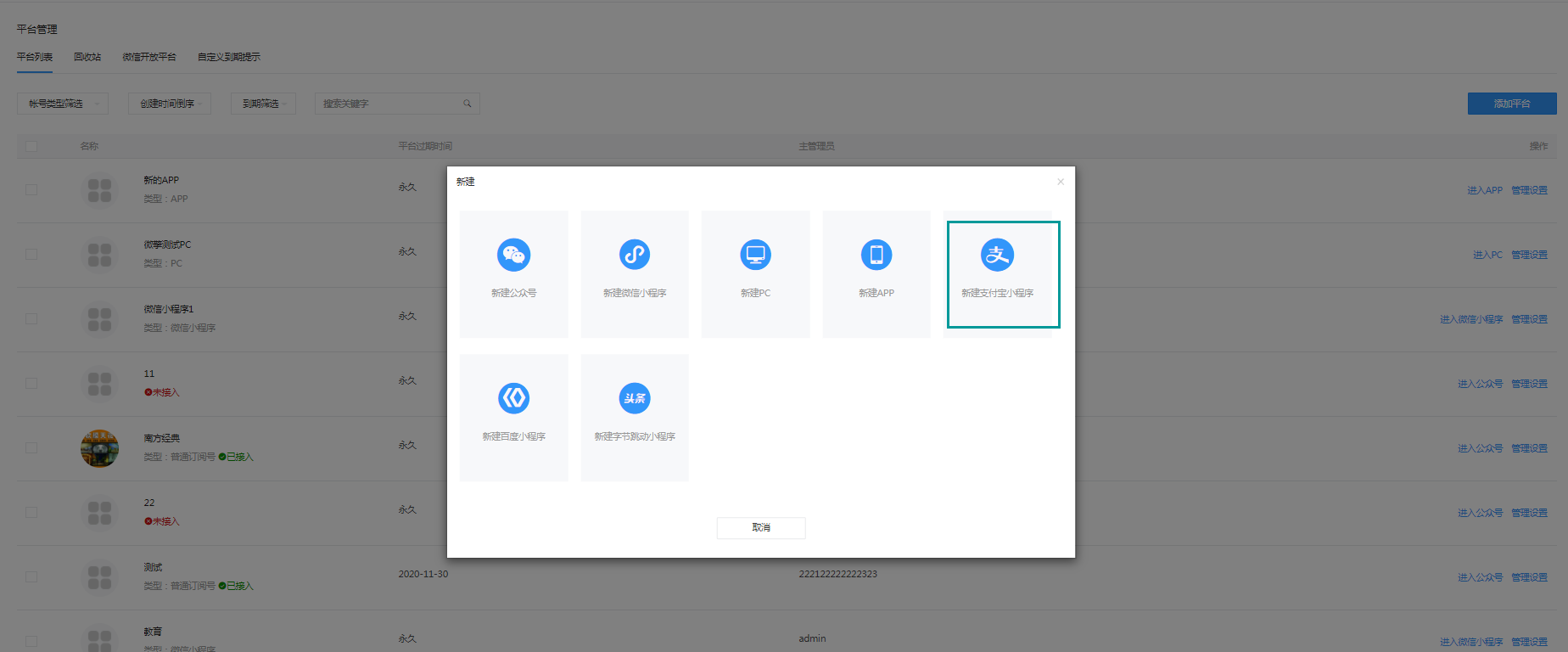Click the search magnifier icon
Viewport: 1568px width, 652px height.
pyautogui.click(x=468, y=104)
